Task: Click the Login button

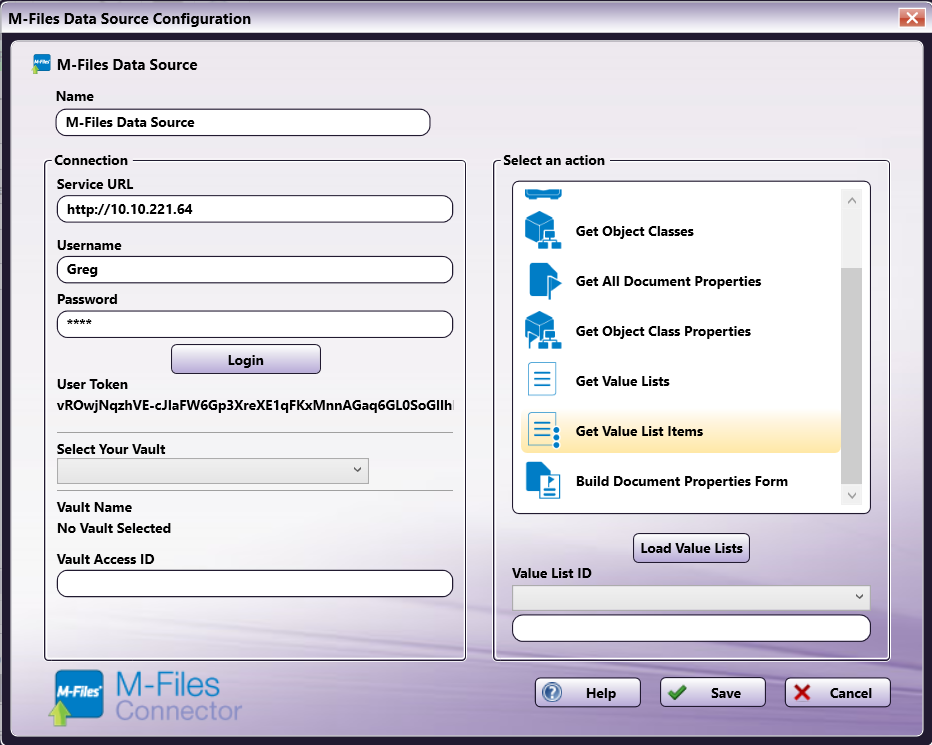Action: tap(245, 359)
